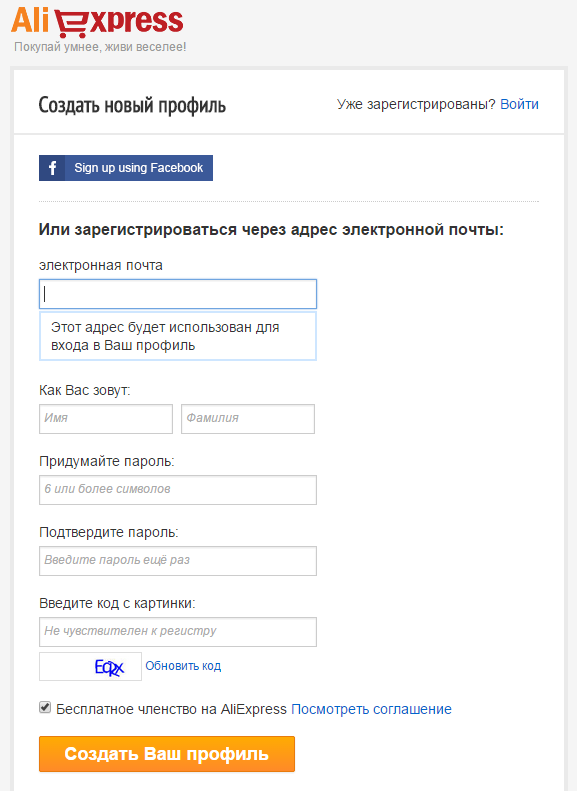The width and height of the screenshot is (577, 791).
Task: Click the 'Создать новый профиль' heading
Action: [132, 105]
